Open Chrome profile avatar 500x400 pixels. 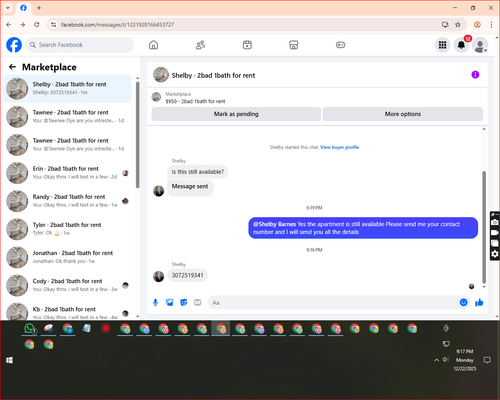(x=477, y=24)
